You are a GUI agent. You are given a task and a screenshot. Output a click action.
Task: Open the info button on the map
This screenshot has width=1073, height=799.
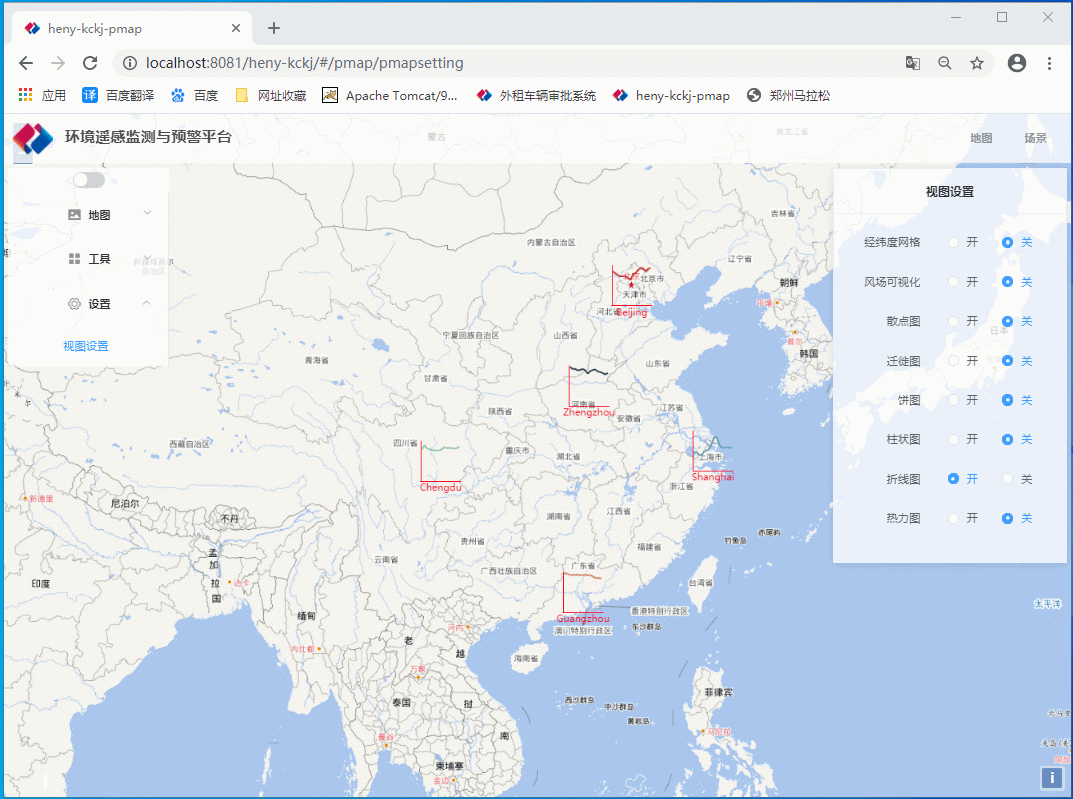[x=1051, y=777]
